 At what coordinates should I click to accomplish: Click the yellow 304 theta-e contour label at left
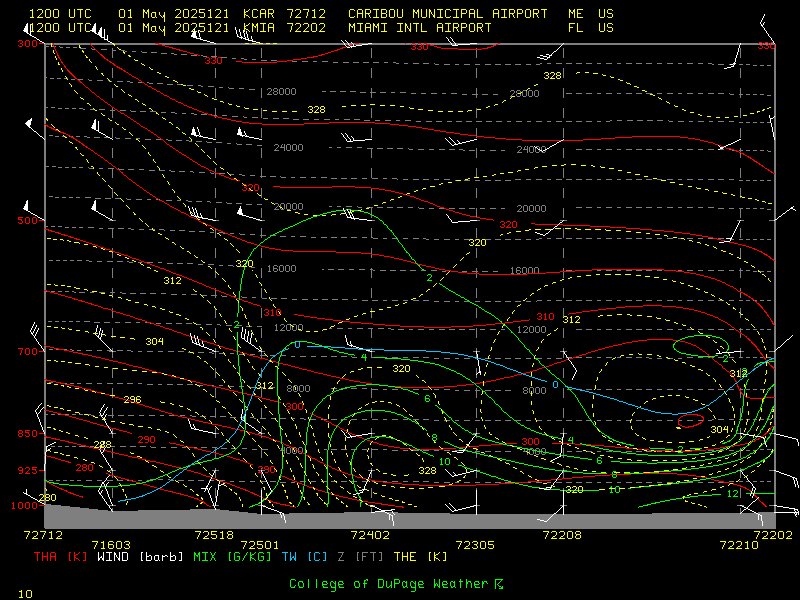(155, 341)
